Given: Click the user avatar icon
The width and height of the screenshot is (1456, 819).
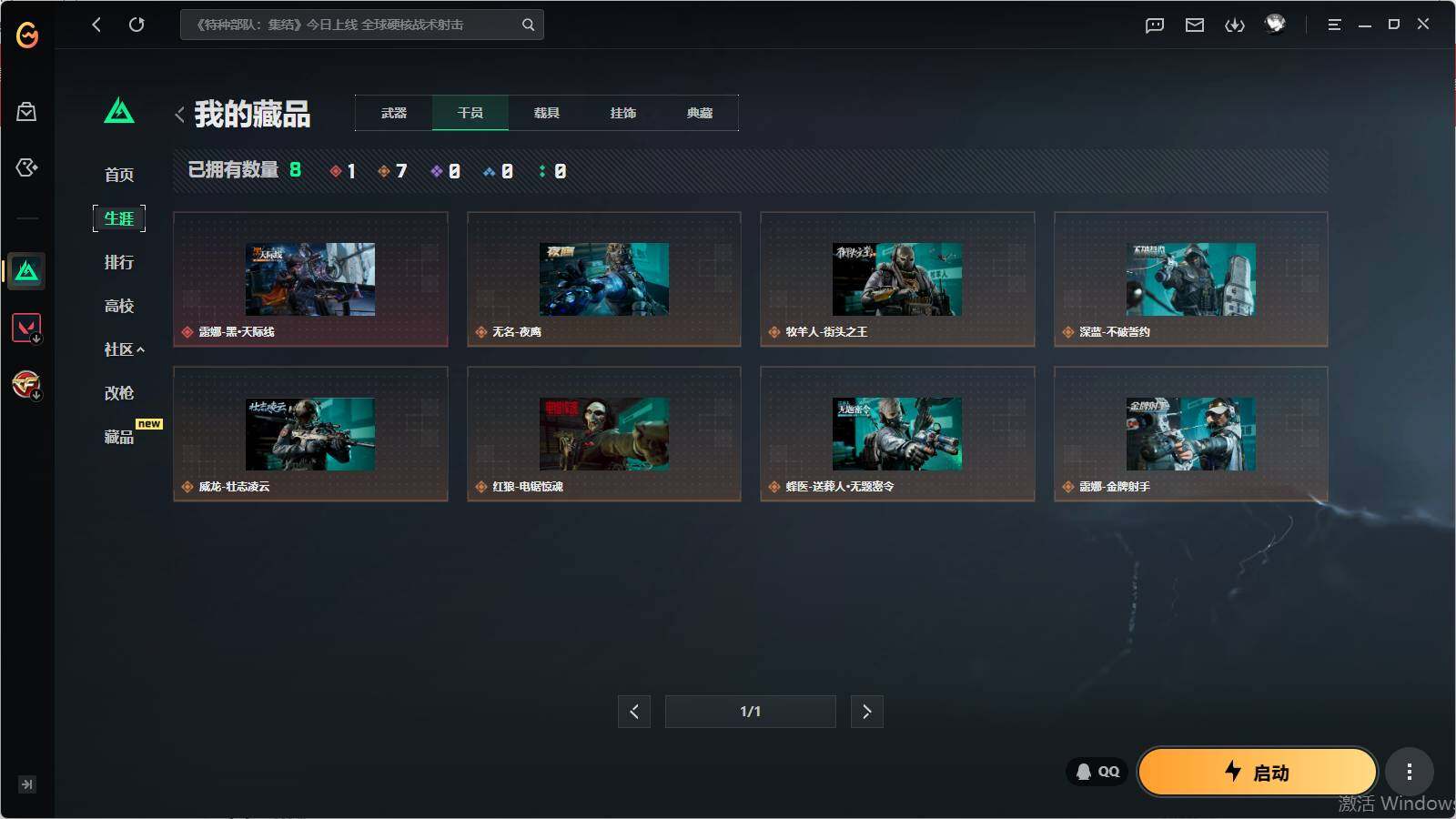Looking at the screenshot, I should pyautogui.click(x=1275, y=24).
